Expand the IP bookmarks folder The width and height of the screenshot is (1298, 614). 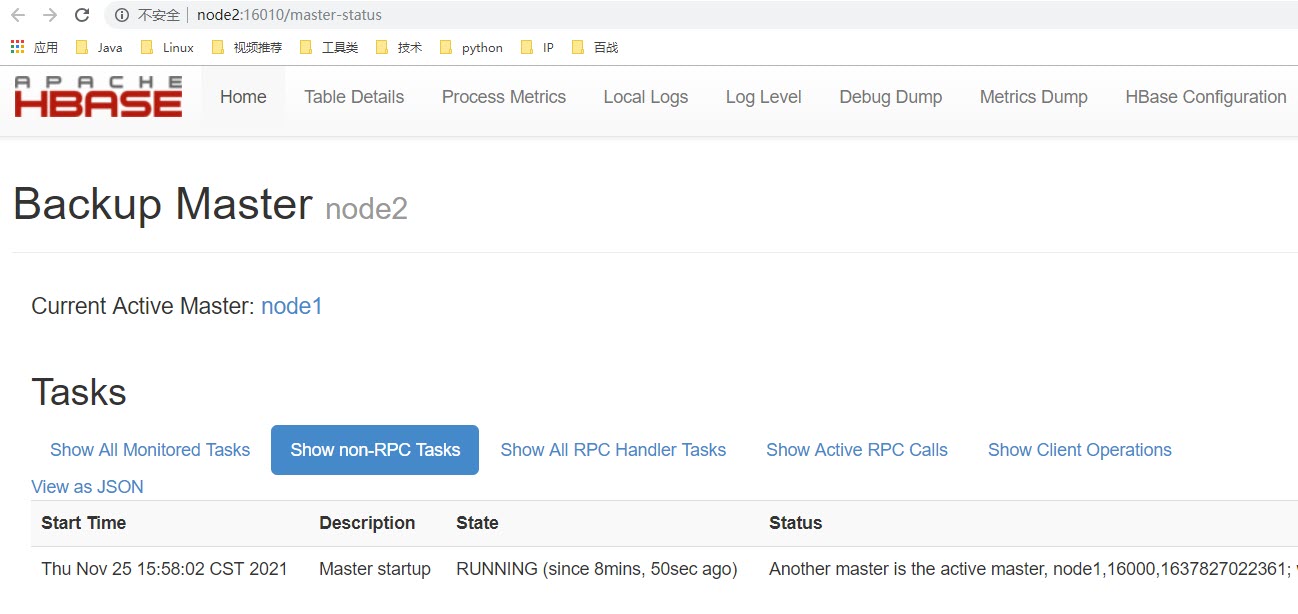(x=537, y=47)
